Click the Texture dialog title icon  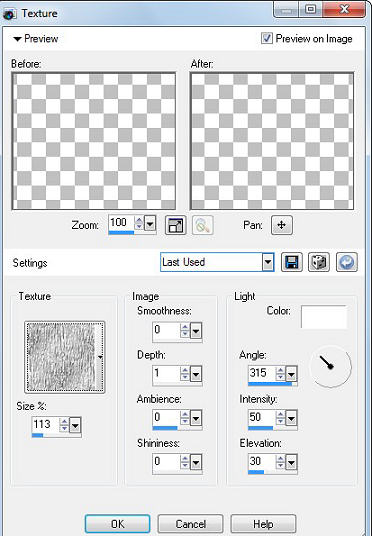pos(10,14)
